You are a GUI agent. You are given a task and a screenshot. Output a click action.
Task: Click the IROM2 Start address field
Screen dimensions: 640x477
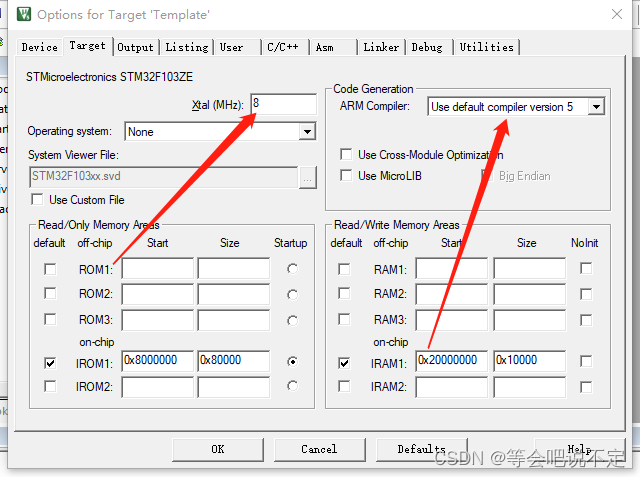[x=158, y=387]
